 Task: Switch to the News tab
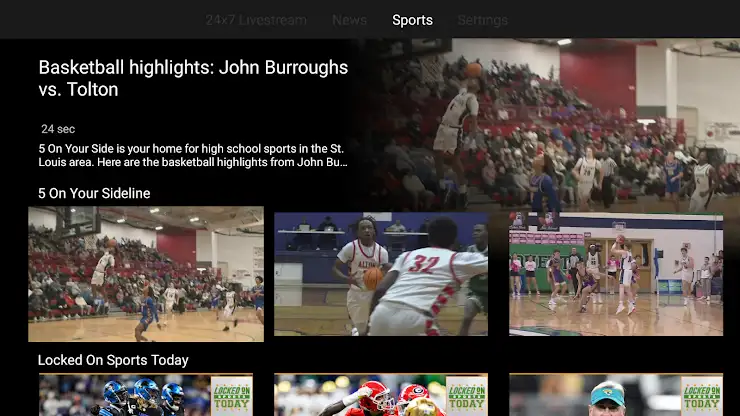click(349, 20)
